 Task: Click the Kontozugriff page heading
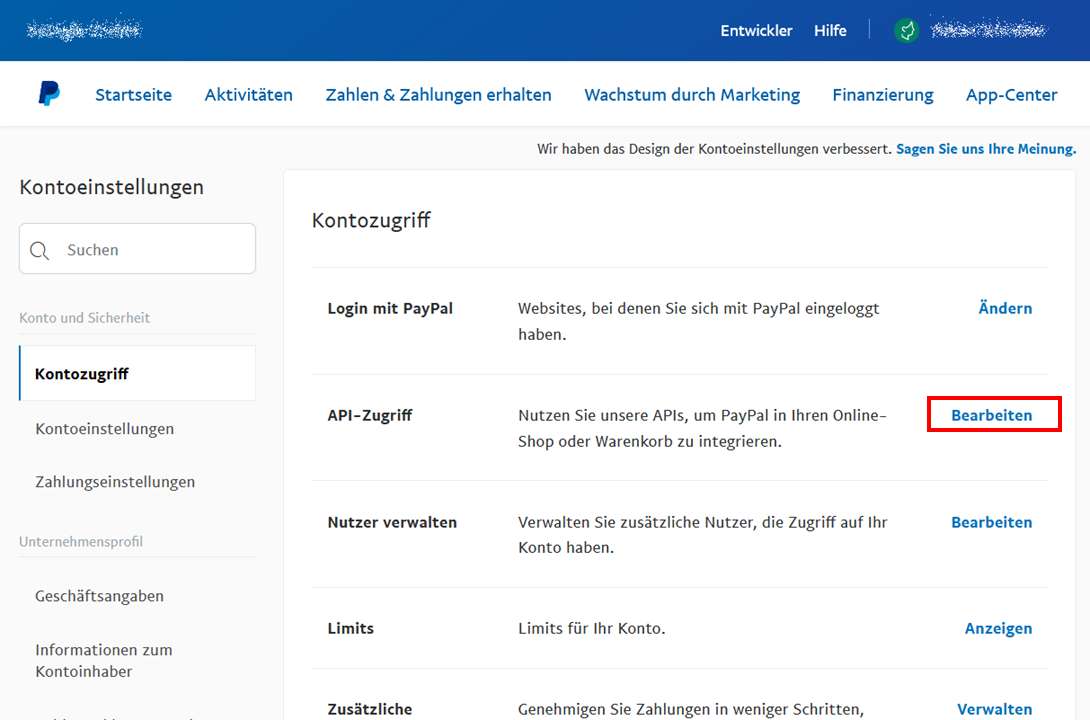[x=371, y=220]
